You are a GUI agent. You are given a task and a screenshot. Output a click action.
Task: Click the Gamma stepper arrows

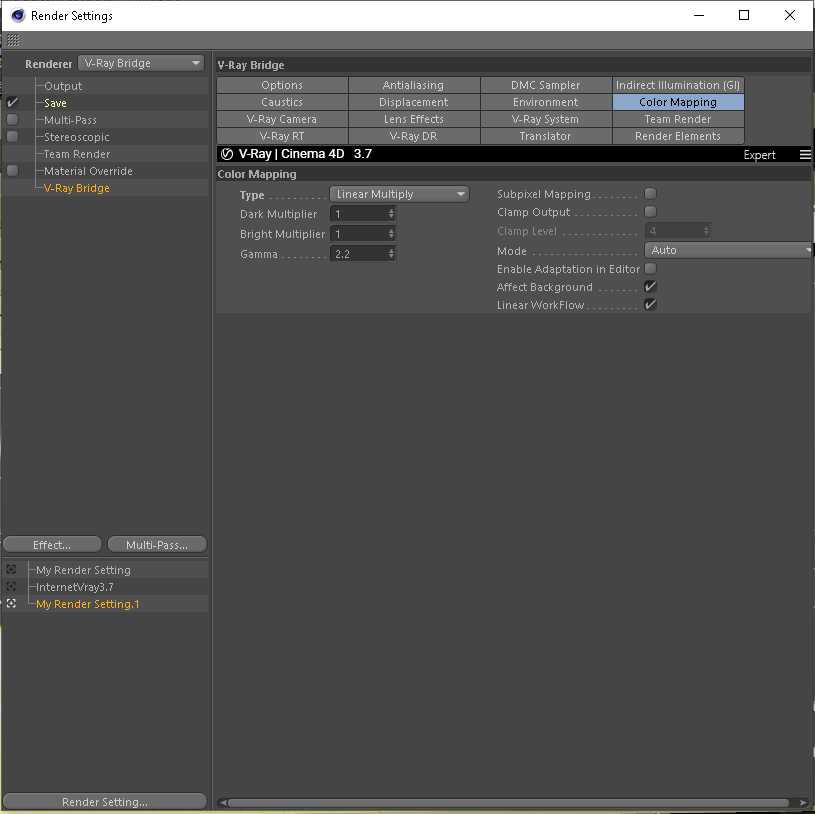pyautogui.click(x=391, y=254)
